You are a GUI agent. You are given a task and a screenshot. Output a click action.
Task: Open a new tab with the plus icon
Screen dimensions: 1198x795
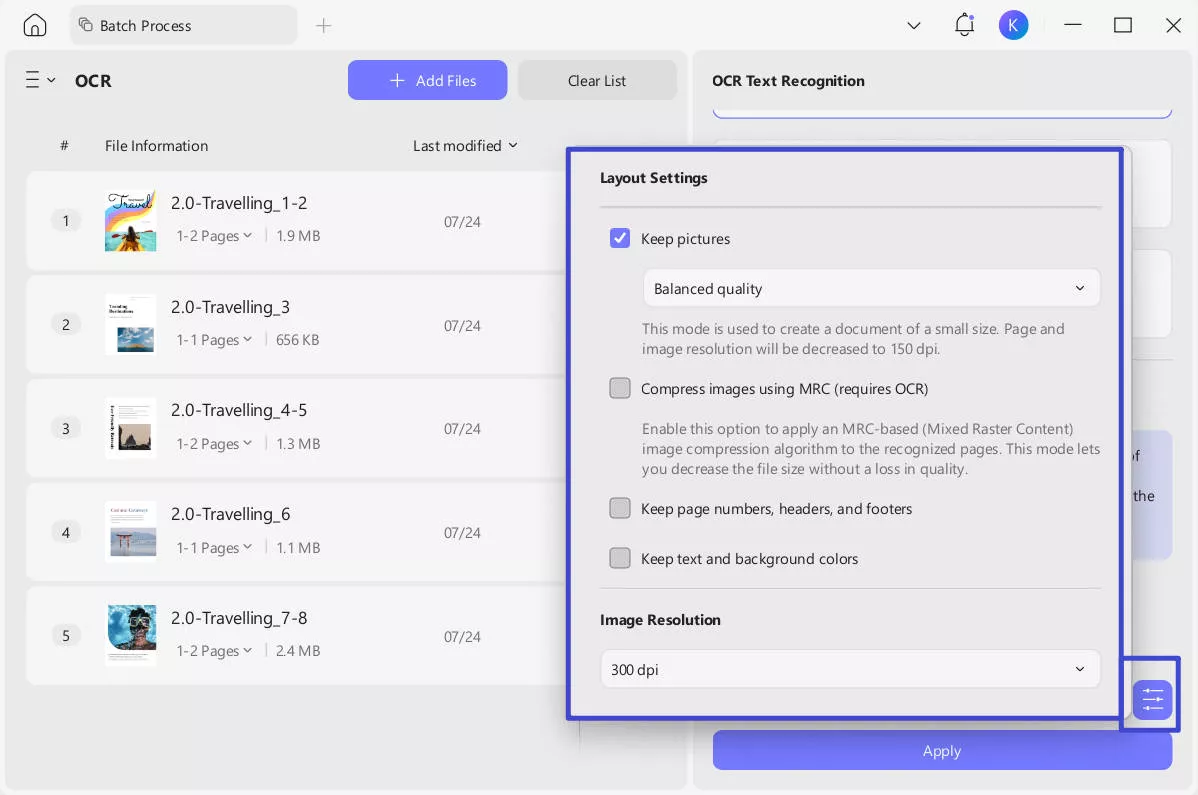tap(323, 26)
